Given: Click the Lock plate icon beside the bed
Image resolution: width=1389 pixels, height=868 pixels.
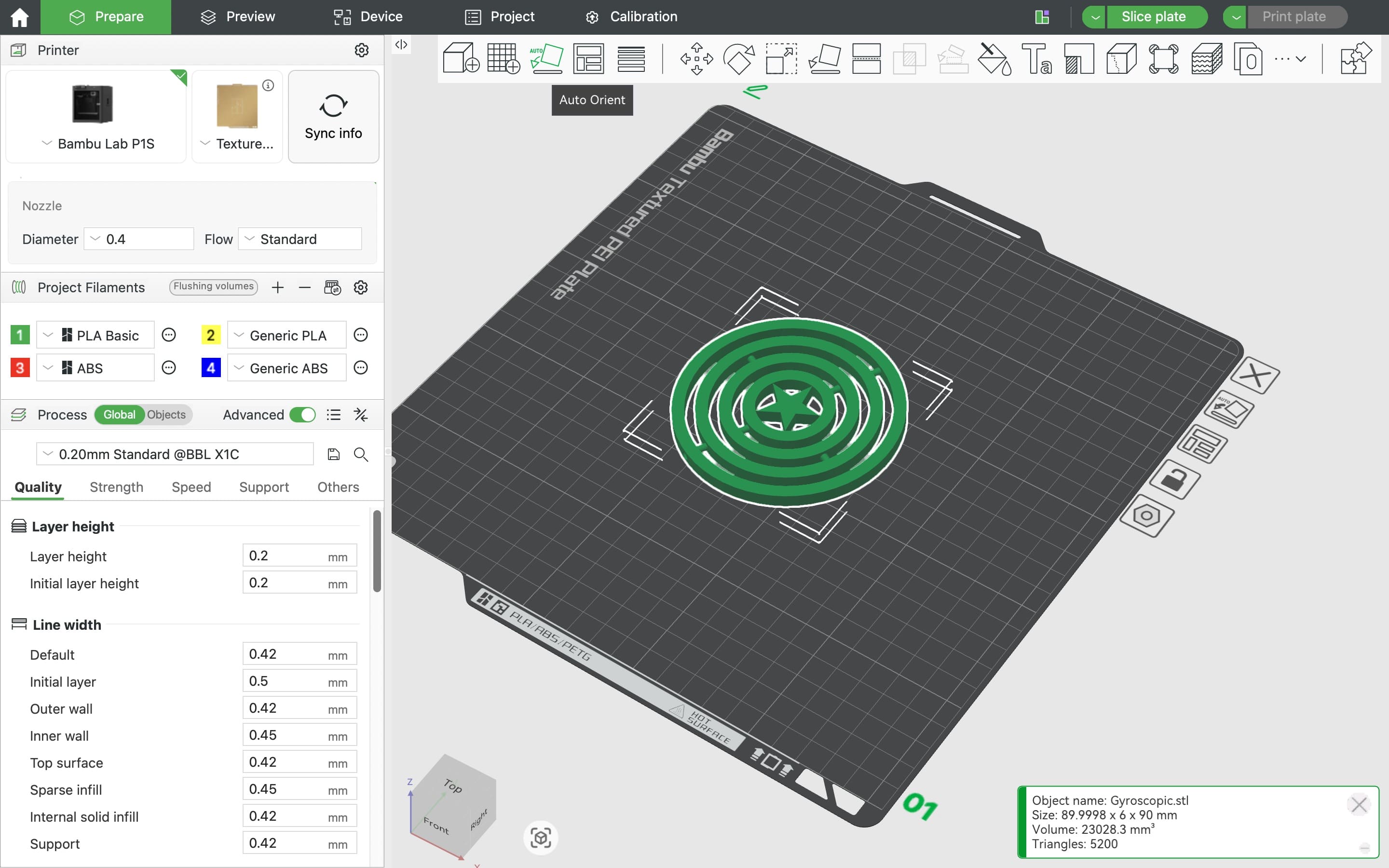Looking at the screenshot, I should [1174, 479].
